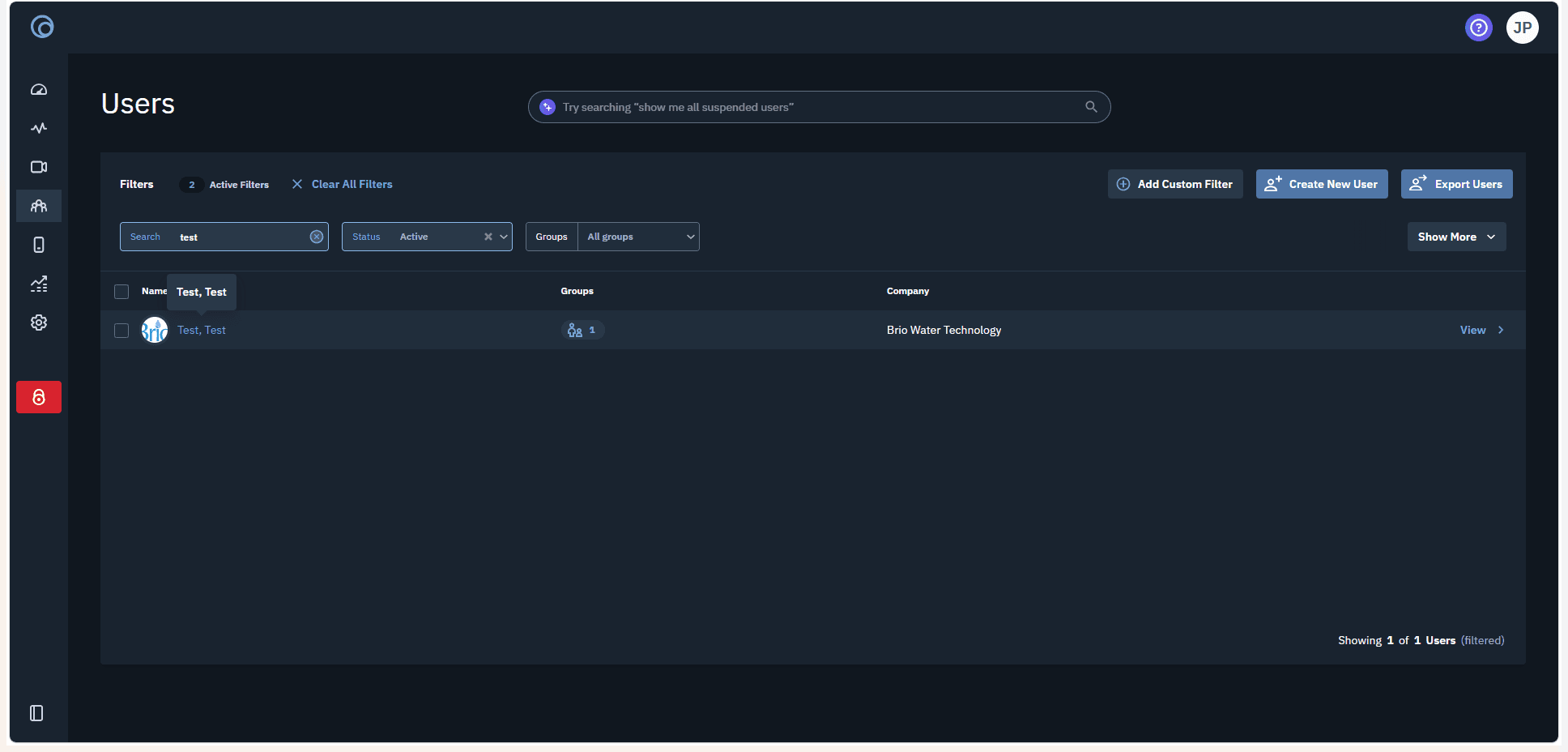Open the activity pulse icon in sidebar
Image resolution: width=1568 pixels, height=752 pixels.
click(x=39, y=128)
